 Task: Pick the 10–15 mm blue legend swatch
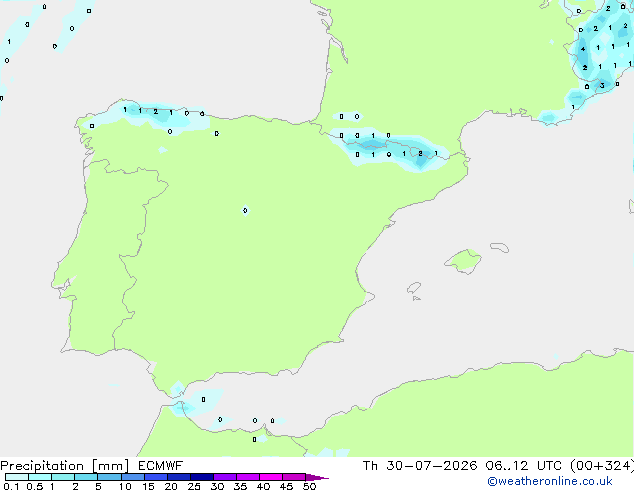133,477
